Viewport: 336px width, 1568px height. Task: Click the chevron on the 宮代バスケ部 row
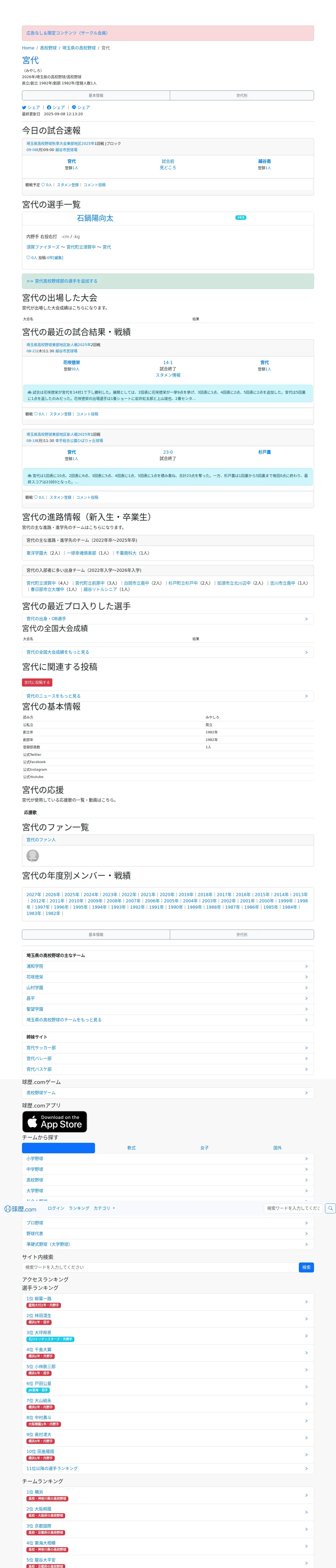[306, 1069]
